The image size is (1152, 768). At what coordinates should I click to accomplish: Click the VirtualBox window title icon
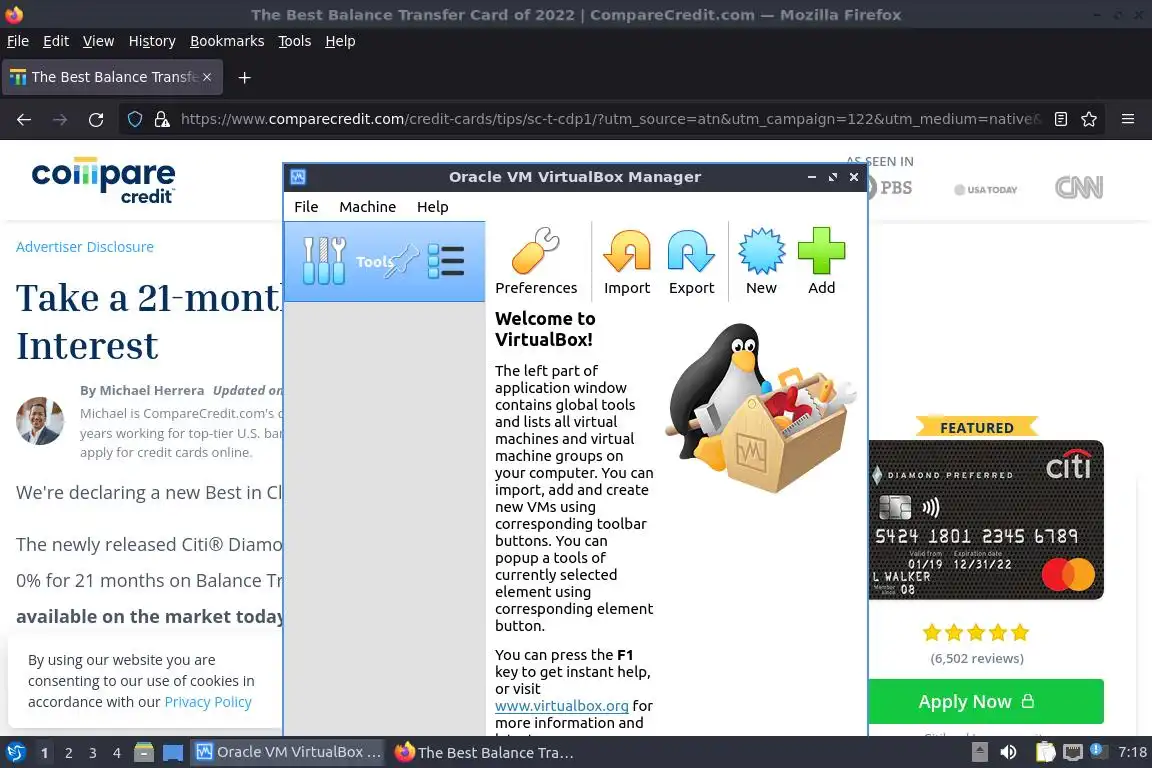tap(298, 177)
